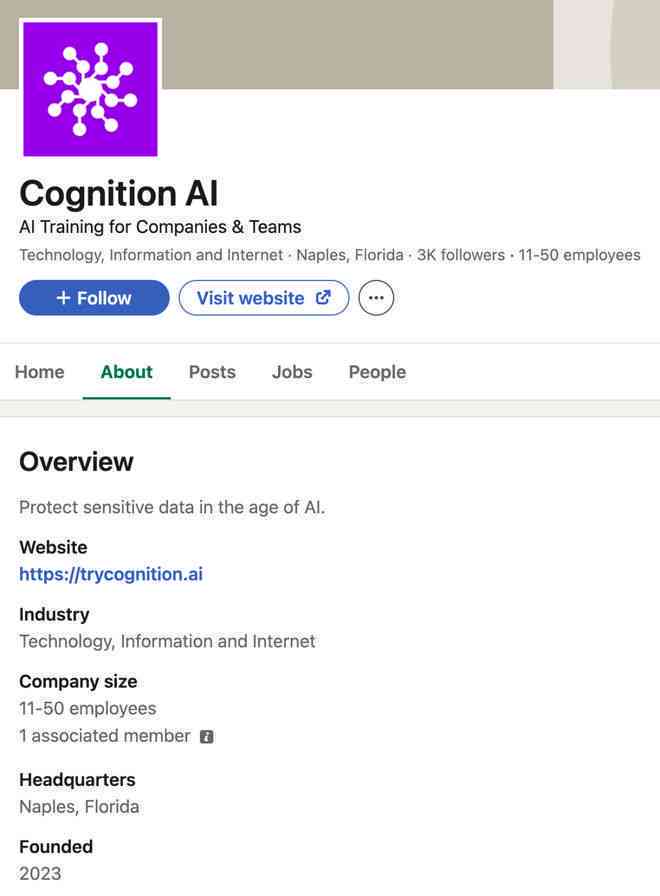The width and height of the screenshot is (660, 896).
Task: Click the 1 associated member text
Action: coord(105,735)
